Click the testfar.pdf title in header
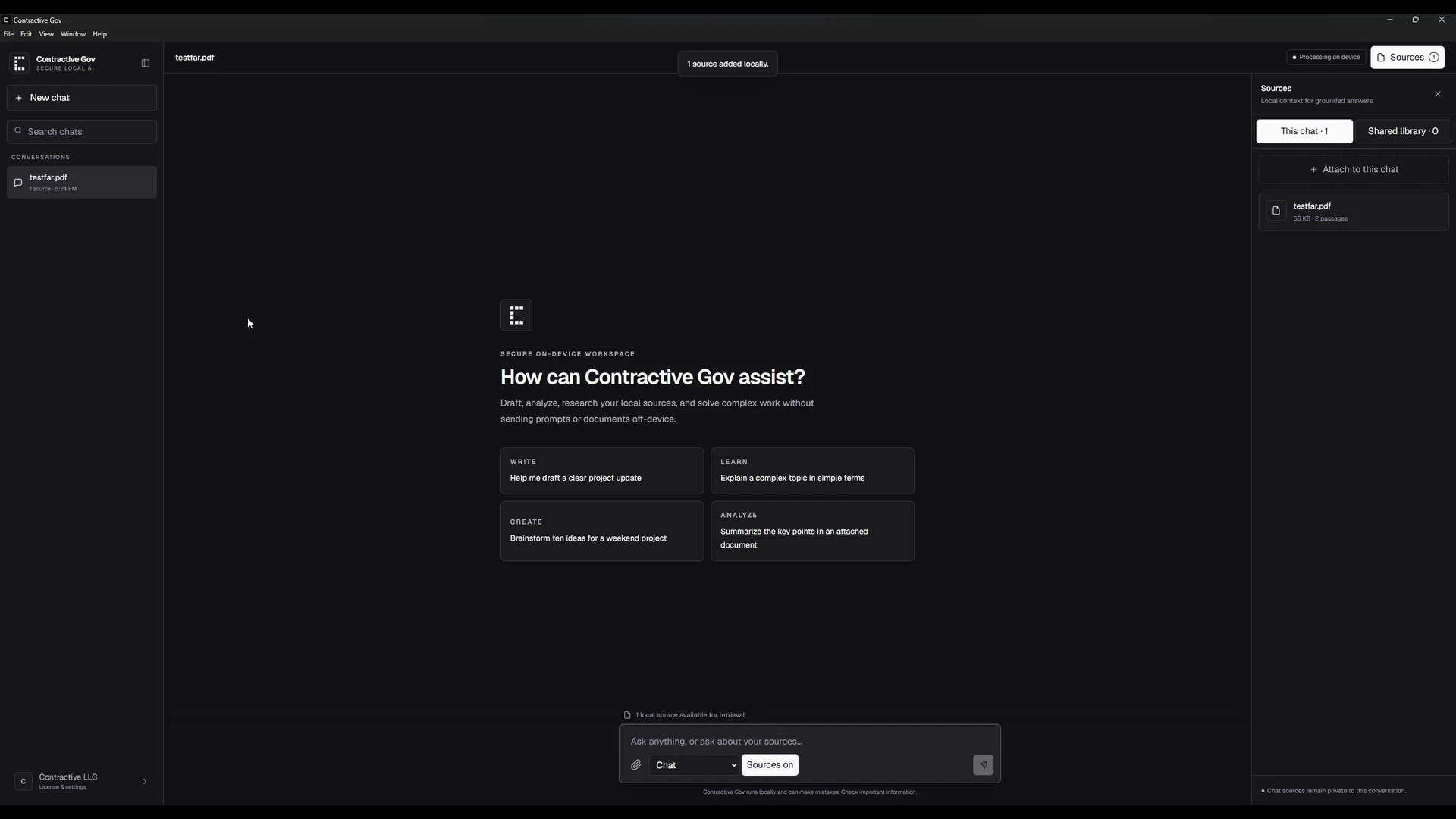Image resolution: width=1456 pixels, height=819 pixels. [x=195, y=58]
